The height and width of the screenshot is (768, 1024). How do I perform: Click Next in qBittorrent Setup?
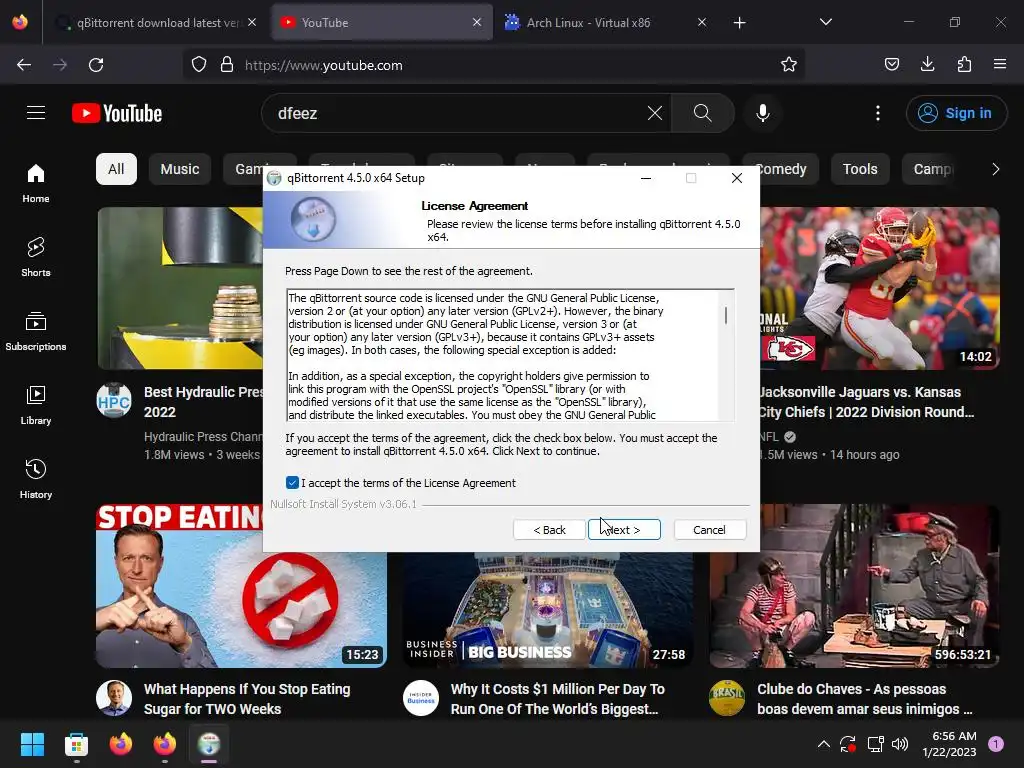tap(624, 530)
